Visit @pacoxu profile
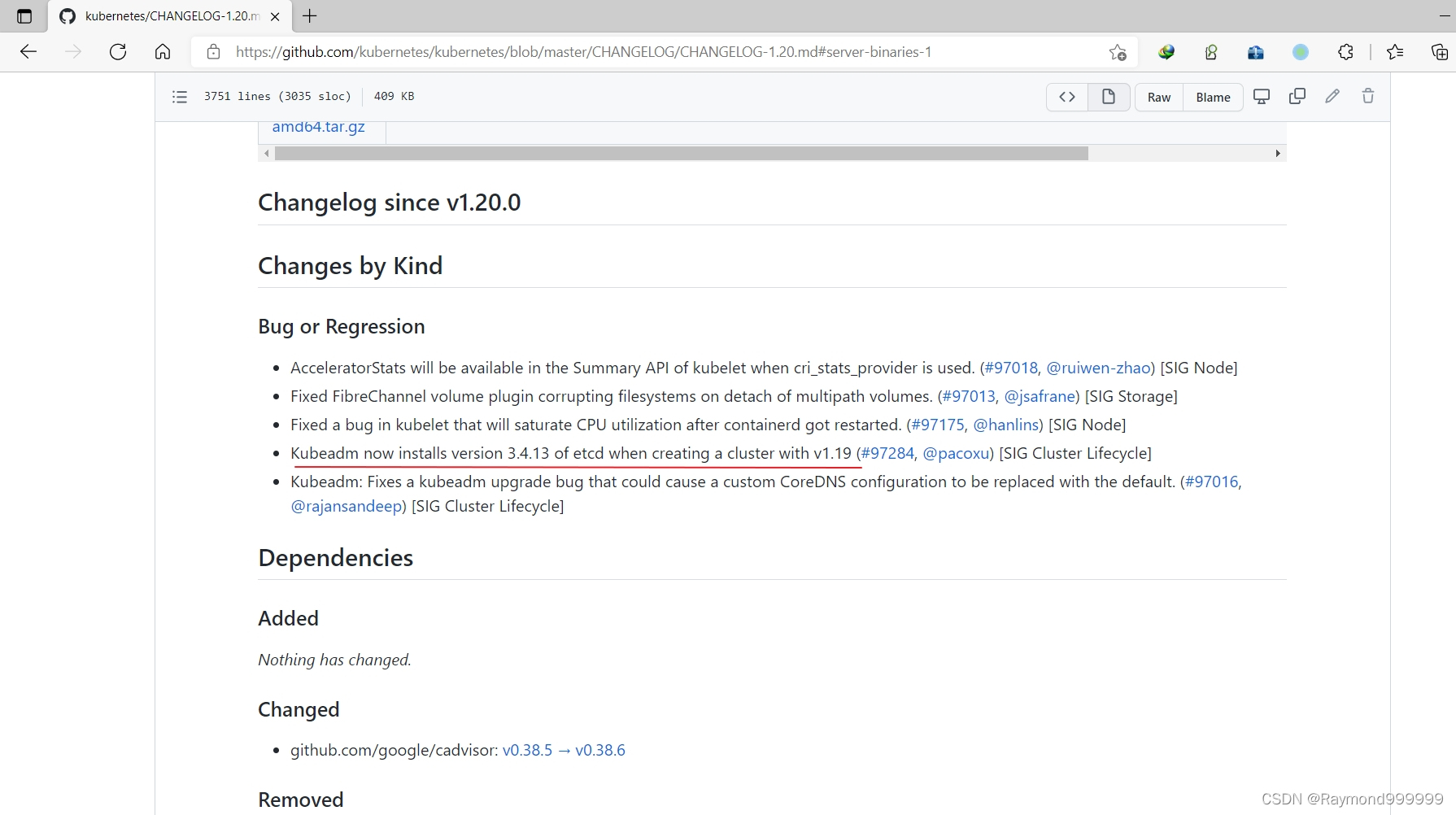The width and height of the screenshot is (1456, 815). 956,453
